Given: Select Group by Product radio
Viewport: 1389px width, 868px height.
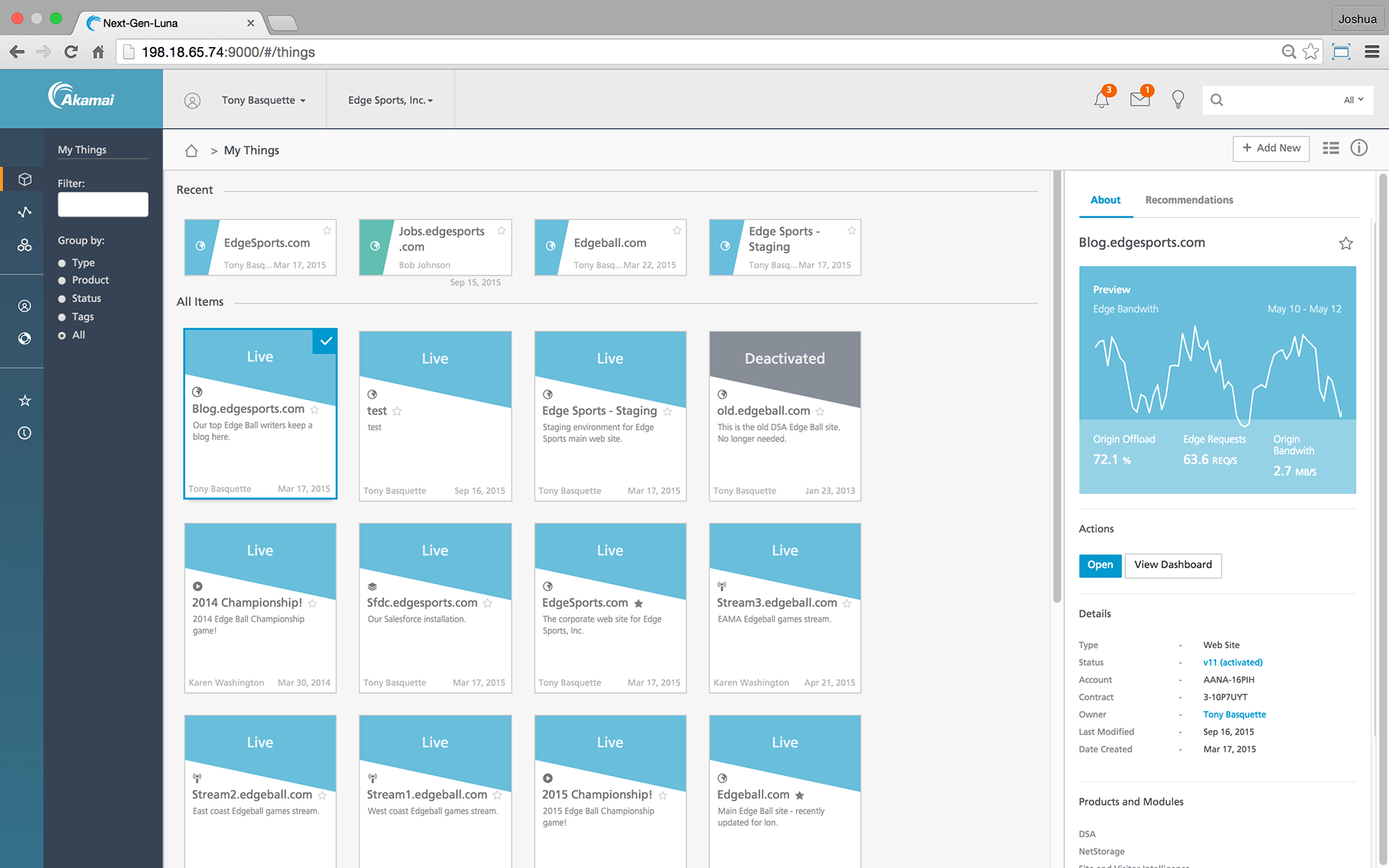Looking at the screenshot, I should click(x=62, y=281).
